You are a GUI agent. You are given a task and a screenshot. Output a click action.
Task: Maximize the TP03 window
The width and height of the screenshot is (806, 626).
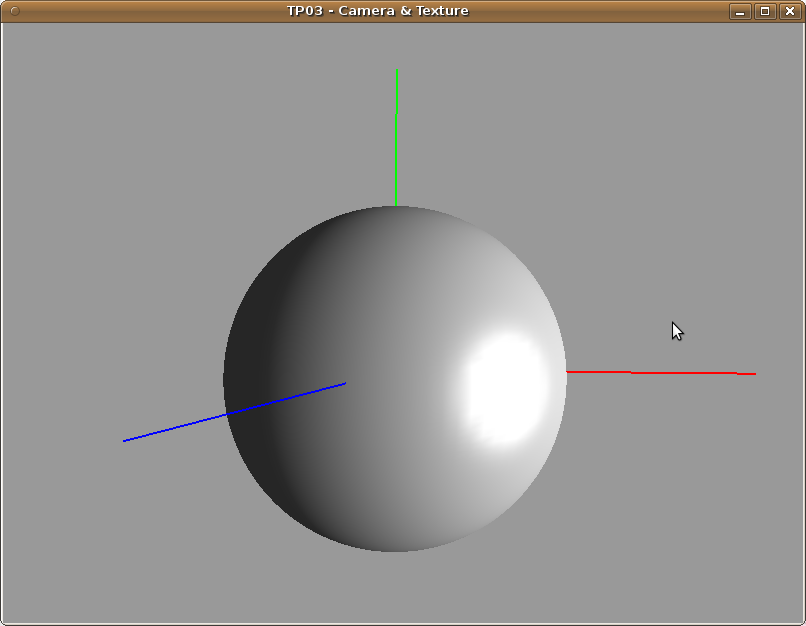point(765,11)
